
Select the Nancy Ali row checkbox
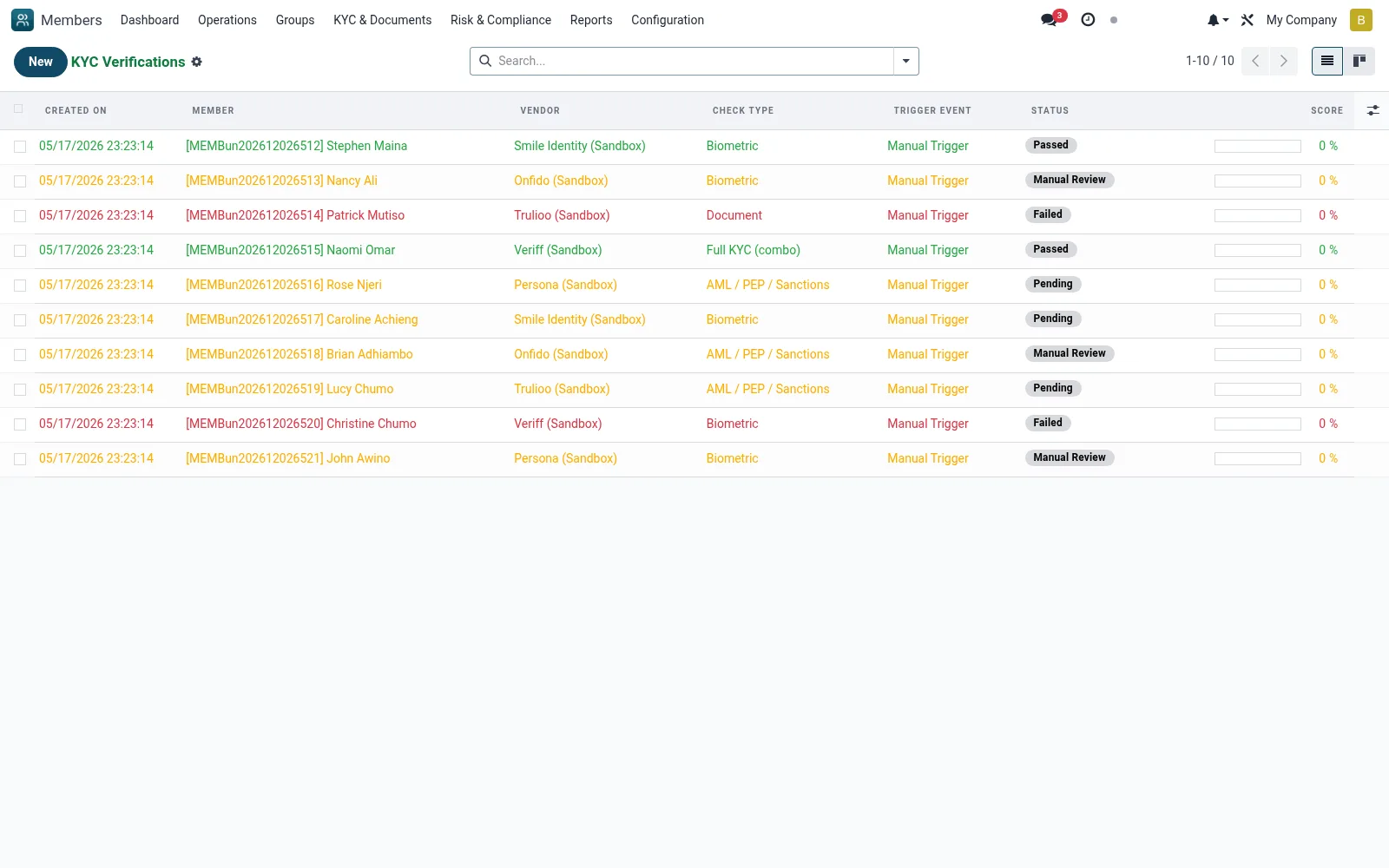pos(20,181)
